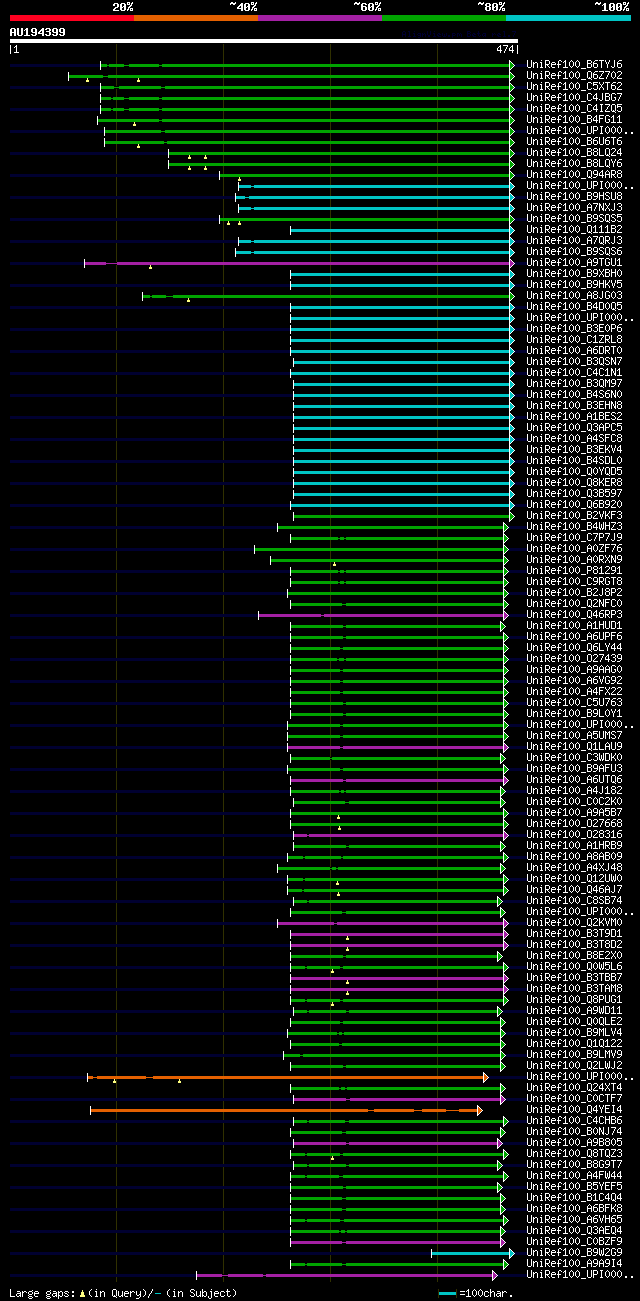
Task: Select the UniRef100_Q111B2 label
Action: pyautogui.click(x=574, y=229)
